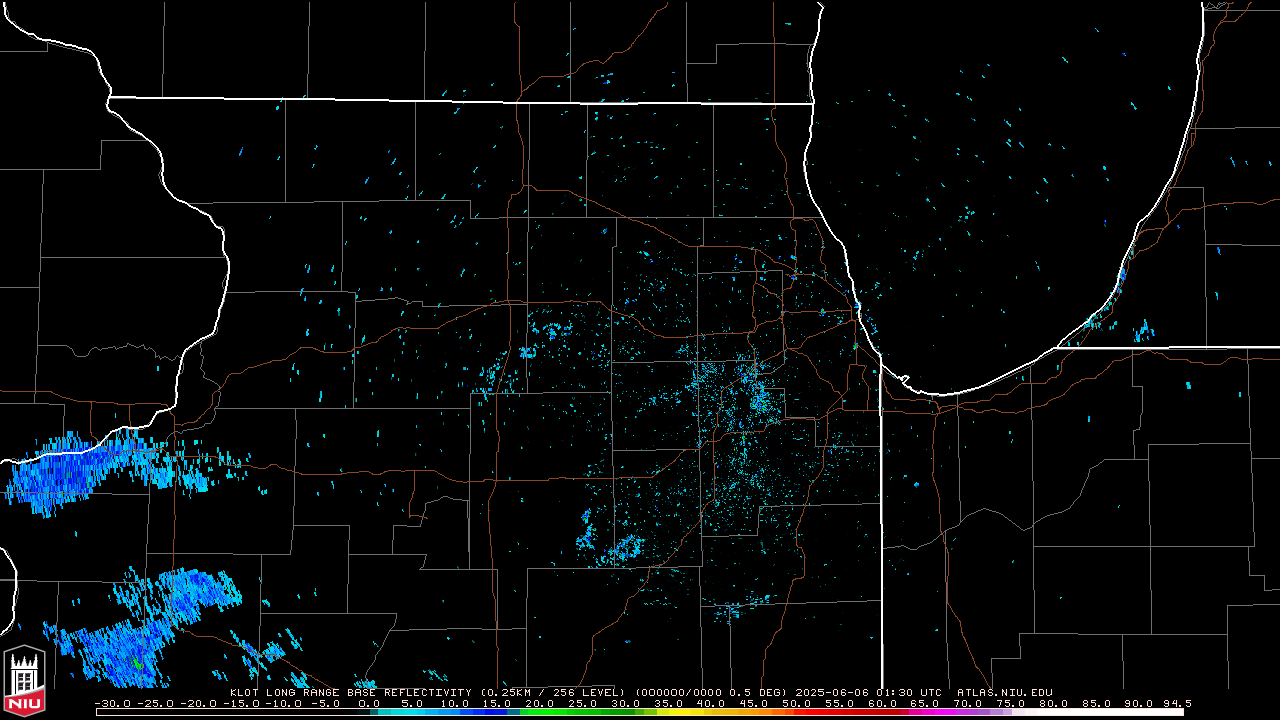Pick the green segment of the reflectivity scale
Screen dimensions: 1280x720
(578, 712)
